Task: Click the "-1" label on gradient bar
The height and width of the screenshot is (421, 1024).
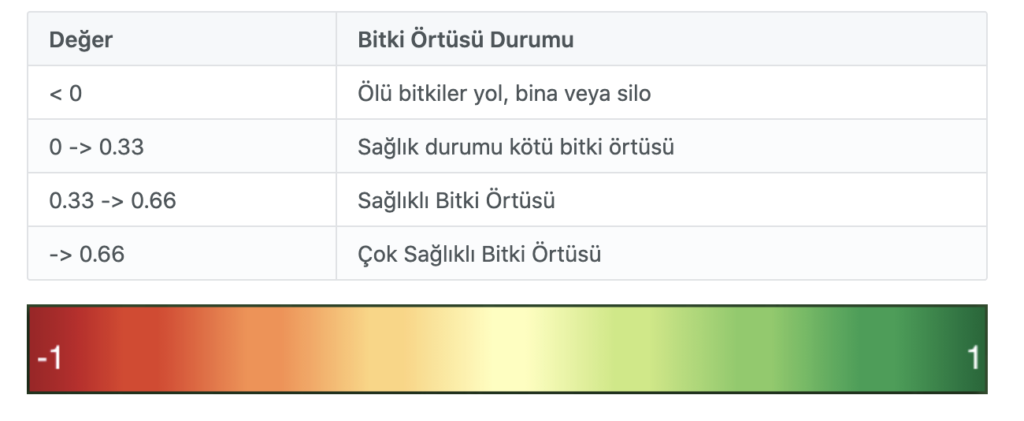Action: pos(49,358)
